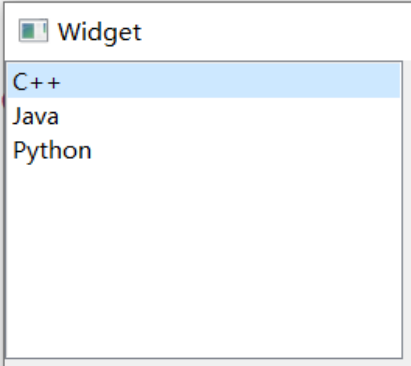Click blank title bar right of Widget
This screenshot has width=411, height=366.
click(273, 32)
